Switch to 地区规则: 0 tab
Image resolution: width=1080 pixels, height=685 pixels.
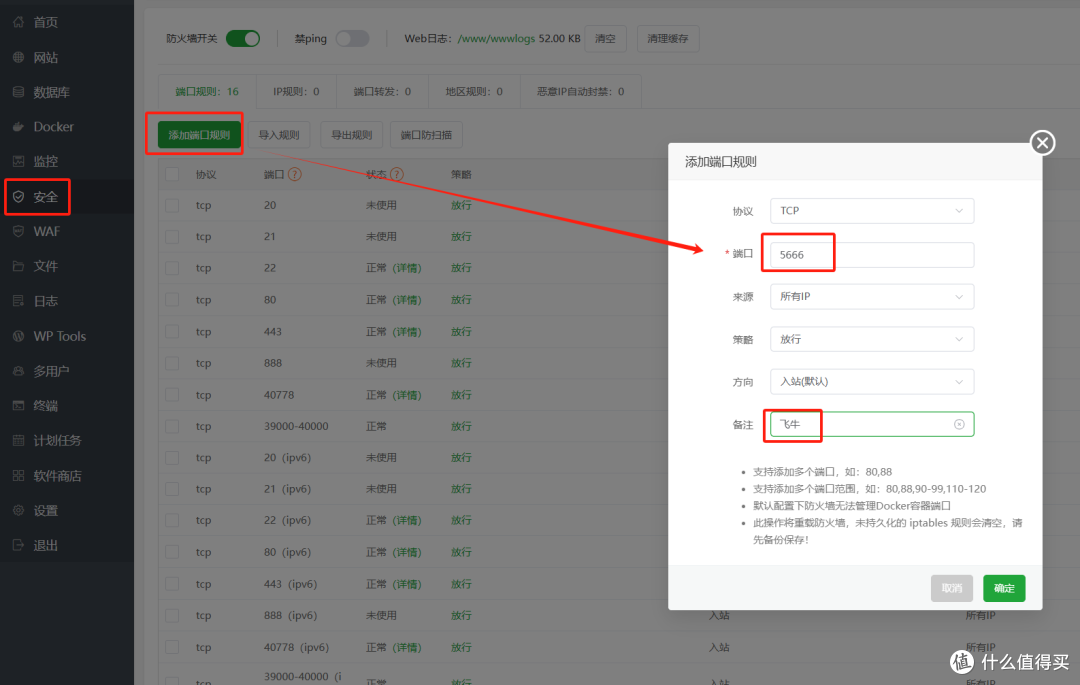(474, 92)
